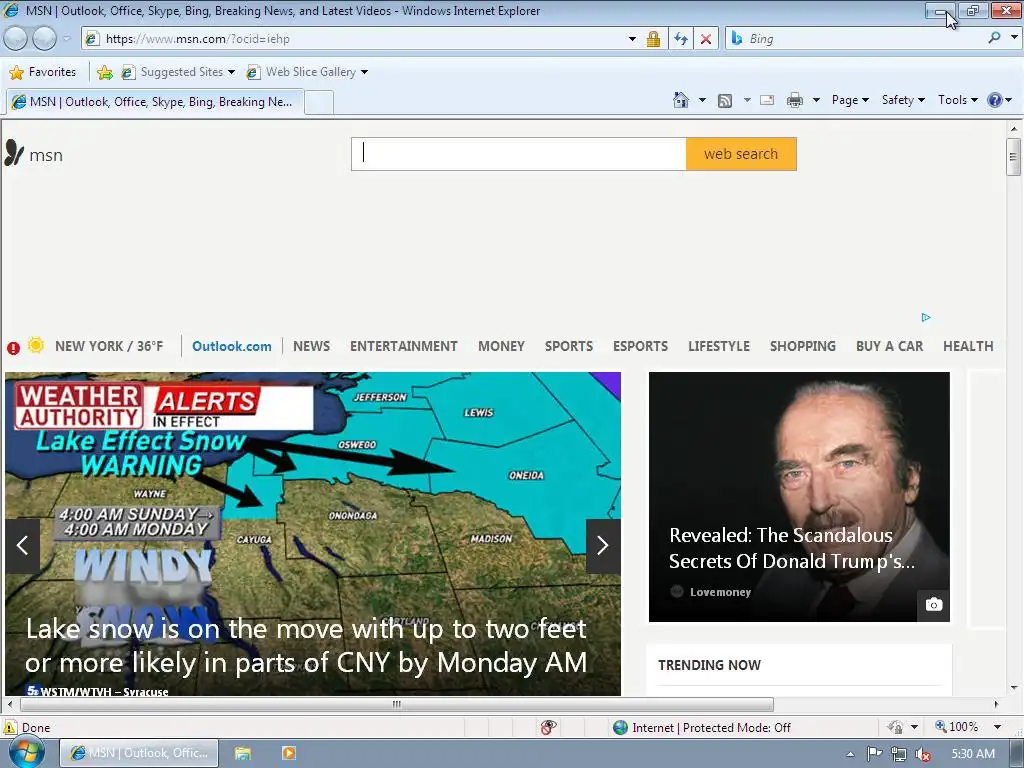Open the Donald Trump secrets gallery card

click(799, 497)
